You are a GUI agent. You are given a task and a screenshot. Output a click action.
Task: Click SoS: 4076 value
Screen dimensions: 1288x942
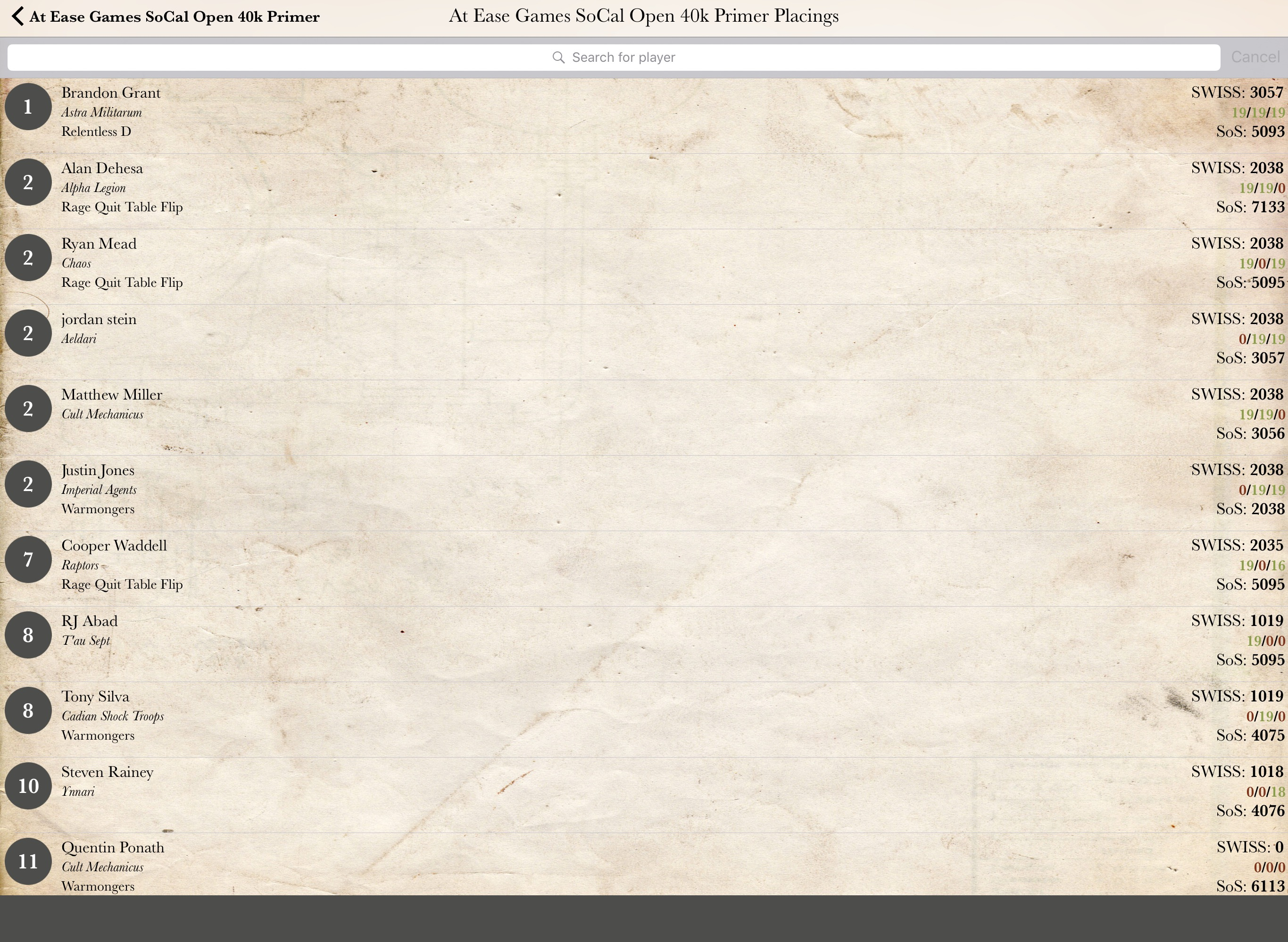pos(1250,811)
